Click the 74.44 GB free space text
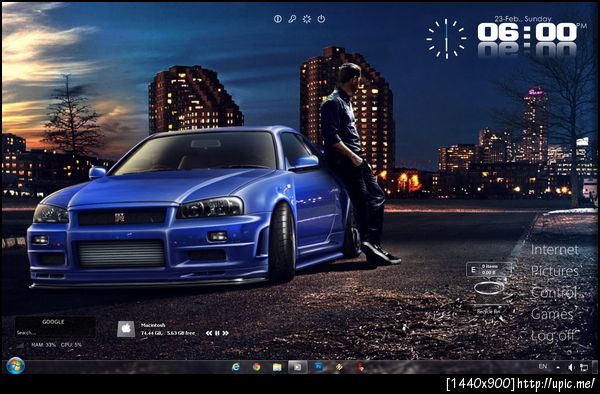600x394 pixels. (x=168, y=333)
